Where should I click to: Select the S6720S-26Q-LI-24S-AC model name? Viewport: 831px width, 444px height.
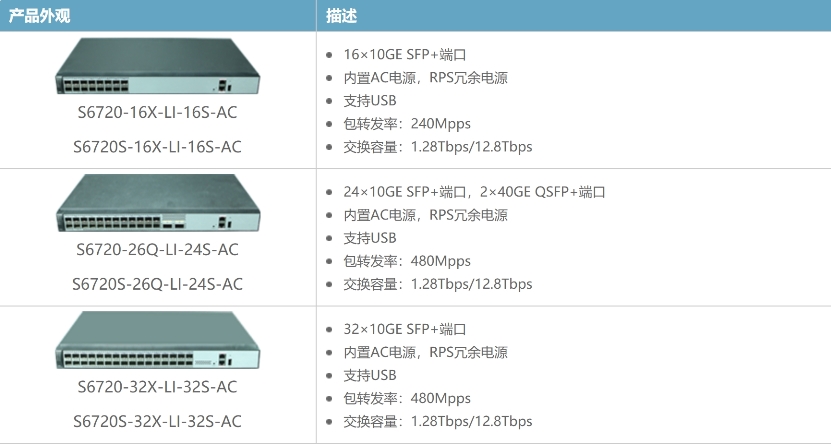pyautogui.click(x=157, y=284)
